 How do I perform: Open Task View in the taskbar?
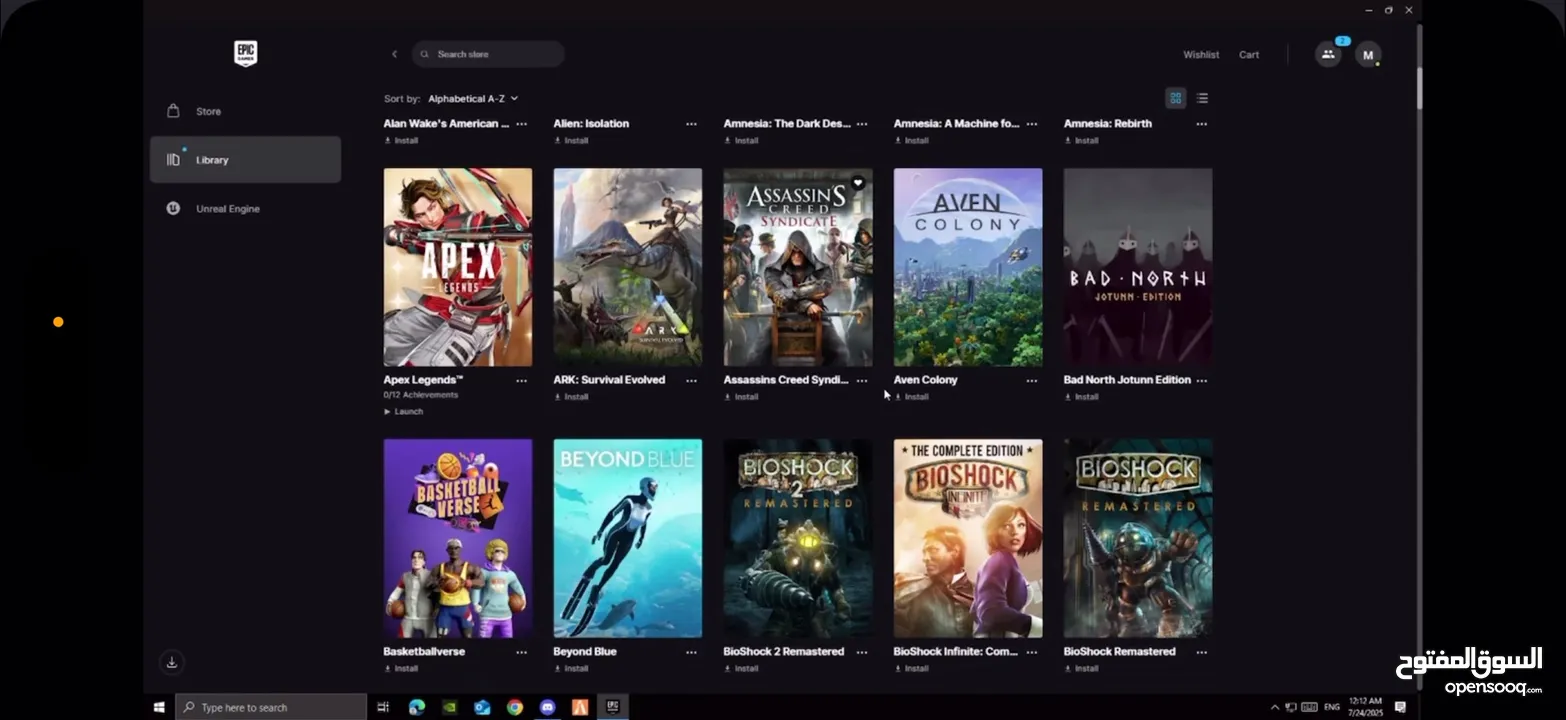tap(383, 707)
